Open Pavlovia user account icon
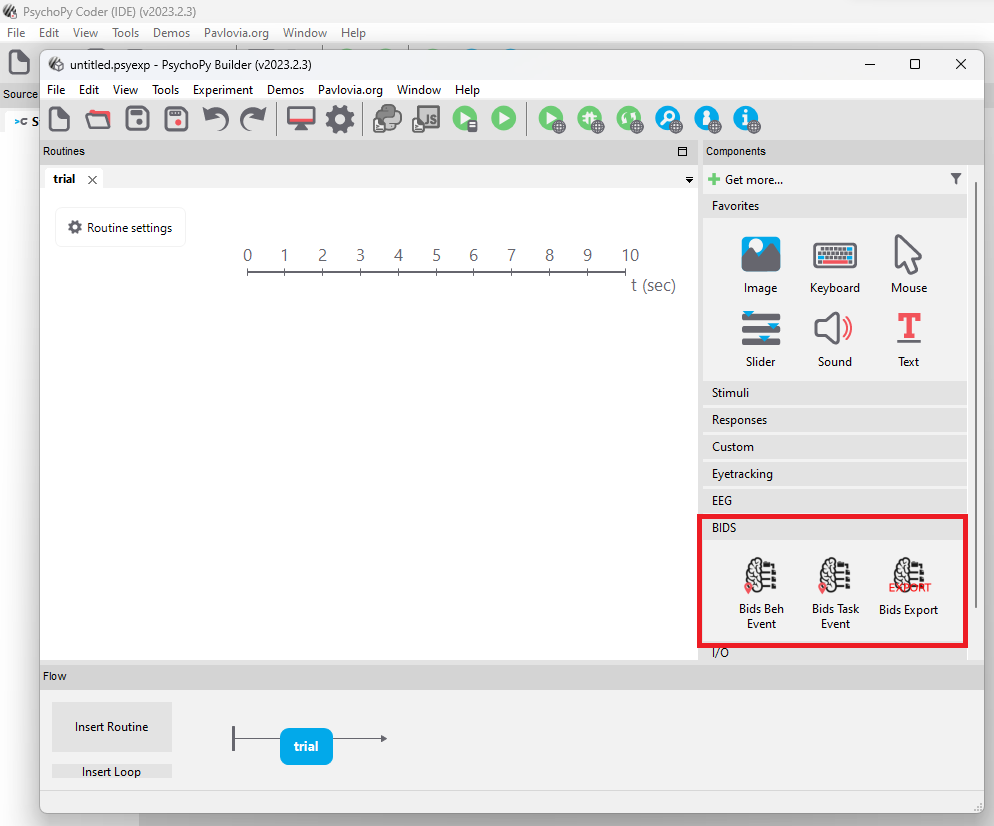This screenshot has height=826, width=994. (x=707, y=119)
